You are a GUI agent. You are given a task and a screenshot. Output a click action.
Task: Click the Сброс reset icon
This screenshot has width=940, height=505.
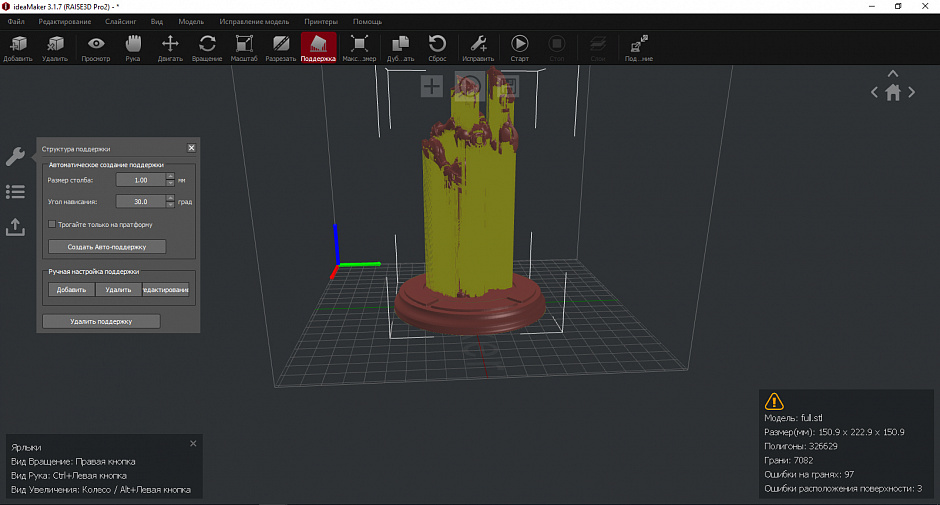coord(437,48)
